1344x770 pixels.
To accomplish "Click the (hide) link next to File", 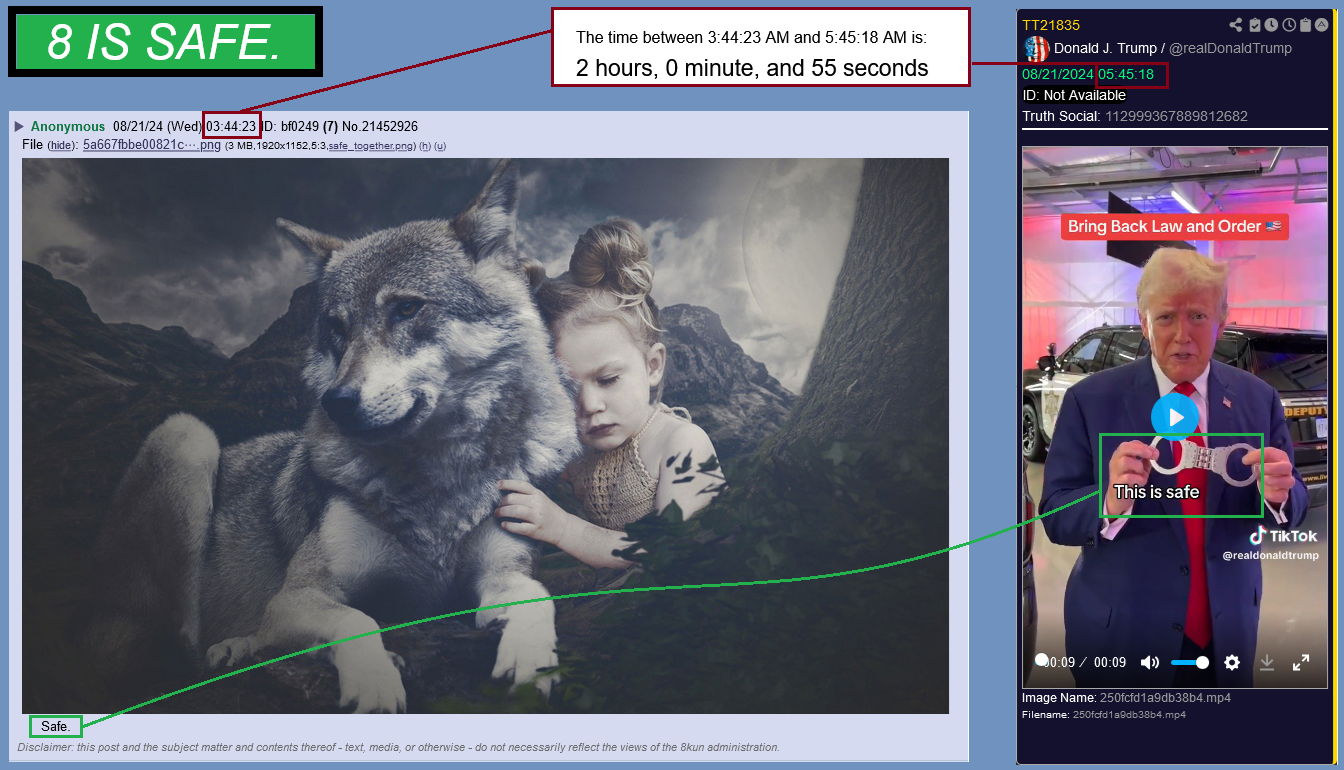I will (63, 146).
